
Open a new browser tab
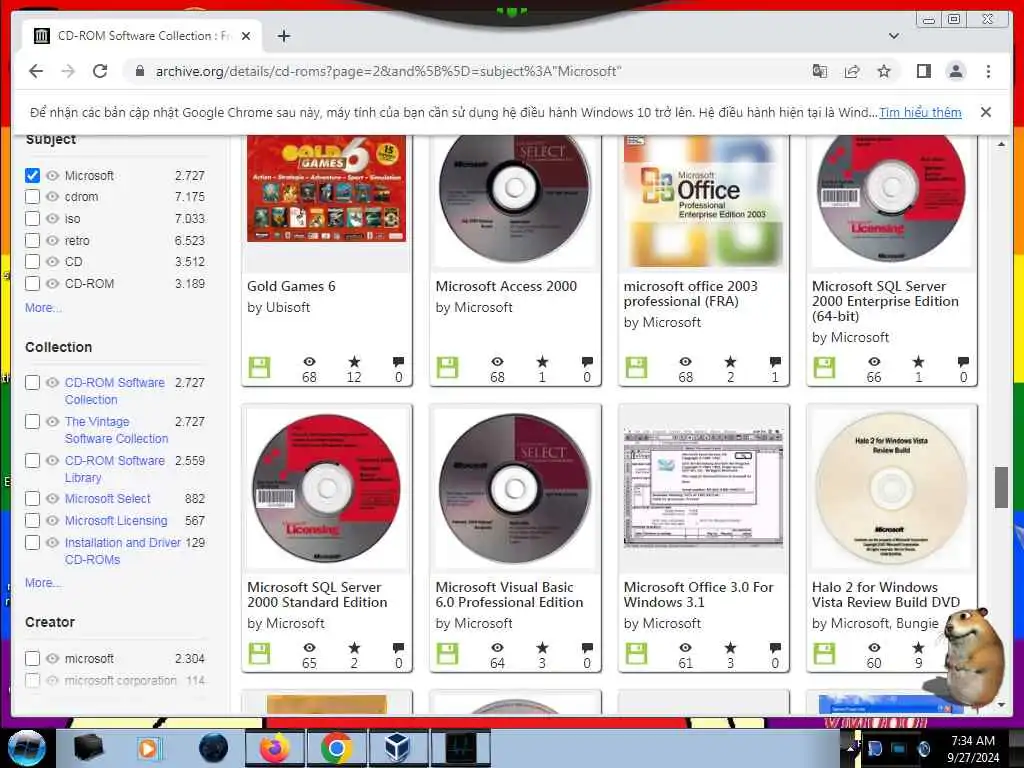pyautogui.click(x=283, y=36)
